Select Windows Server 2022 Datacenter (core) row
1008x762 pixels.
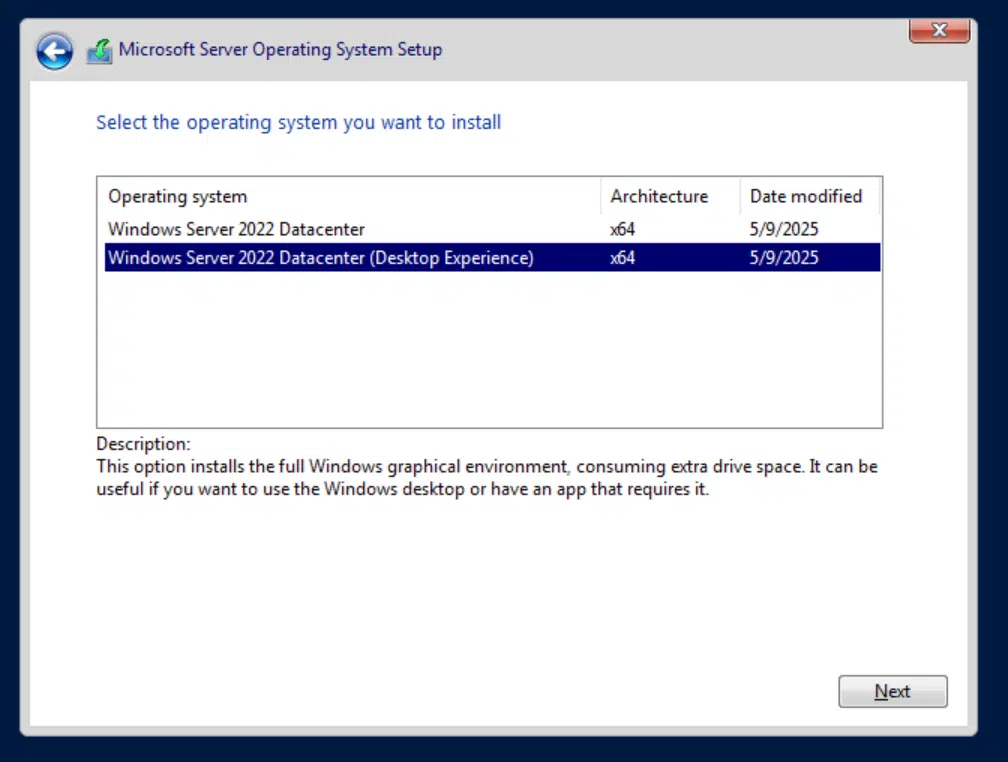pos(236,229)
